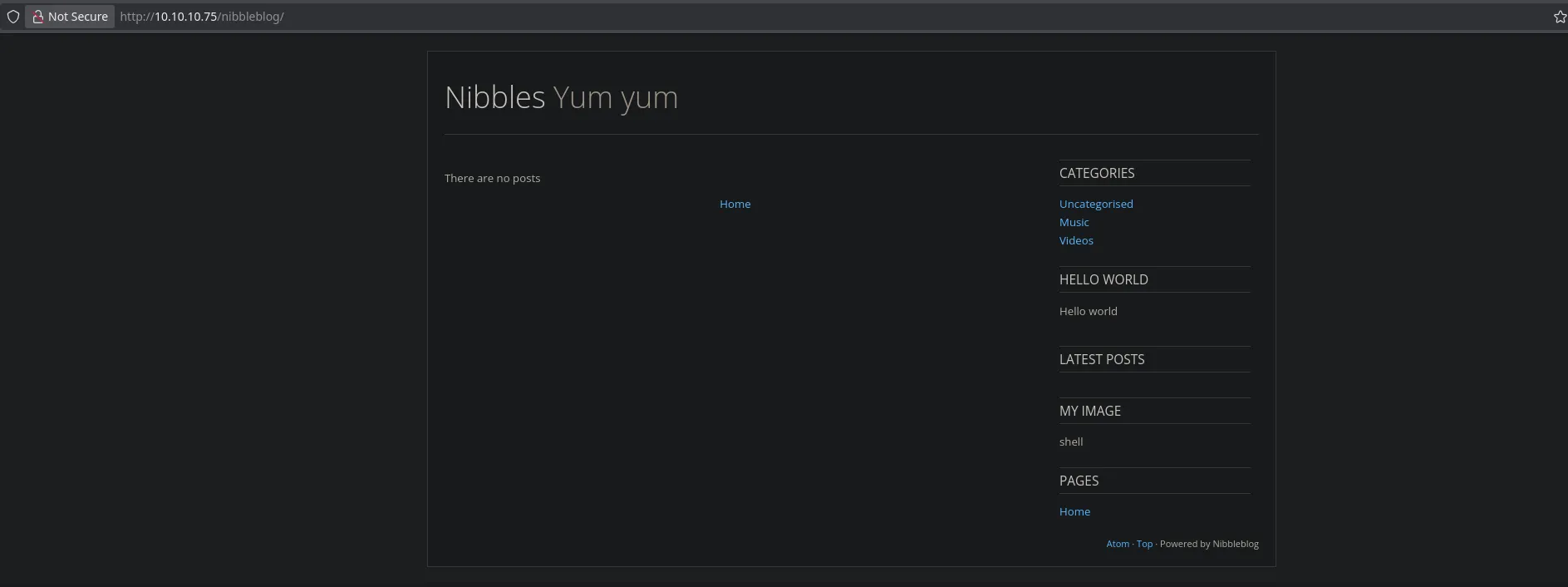
Task: Select the Music category link
Action: tap(1074, 222)
